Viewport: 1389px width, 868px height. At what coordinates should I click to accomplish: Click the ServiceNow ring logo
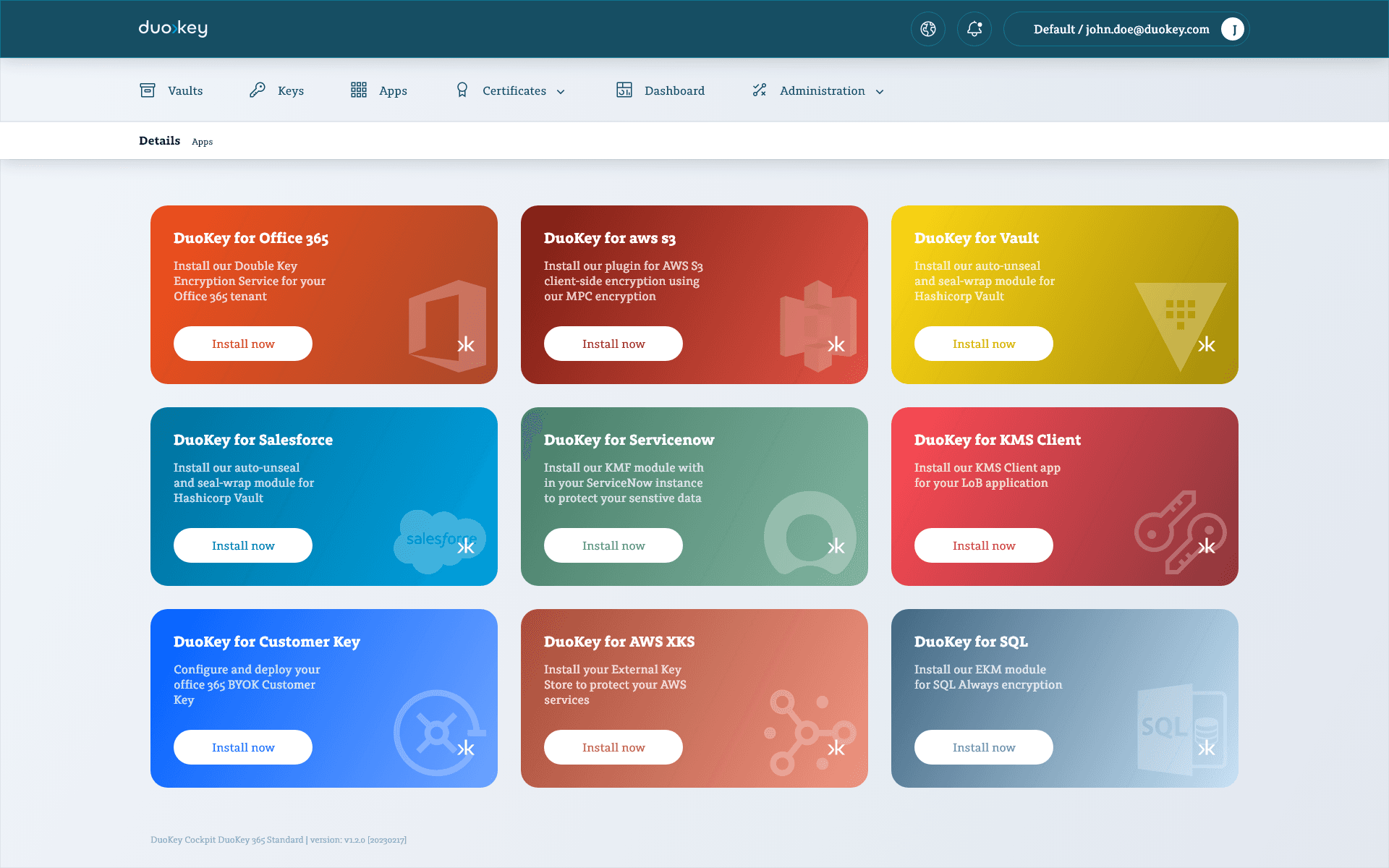(x=810, y=534)
